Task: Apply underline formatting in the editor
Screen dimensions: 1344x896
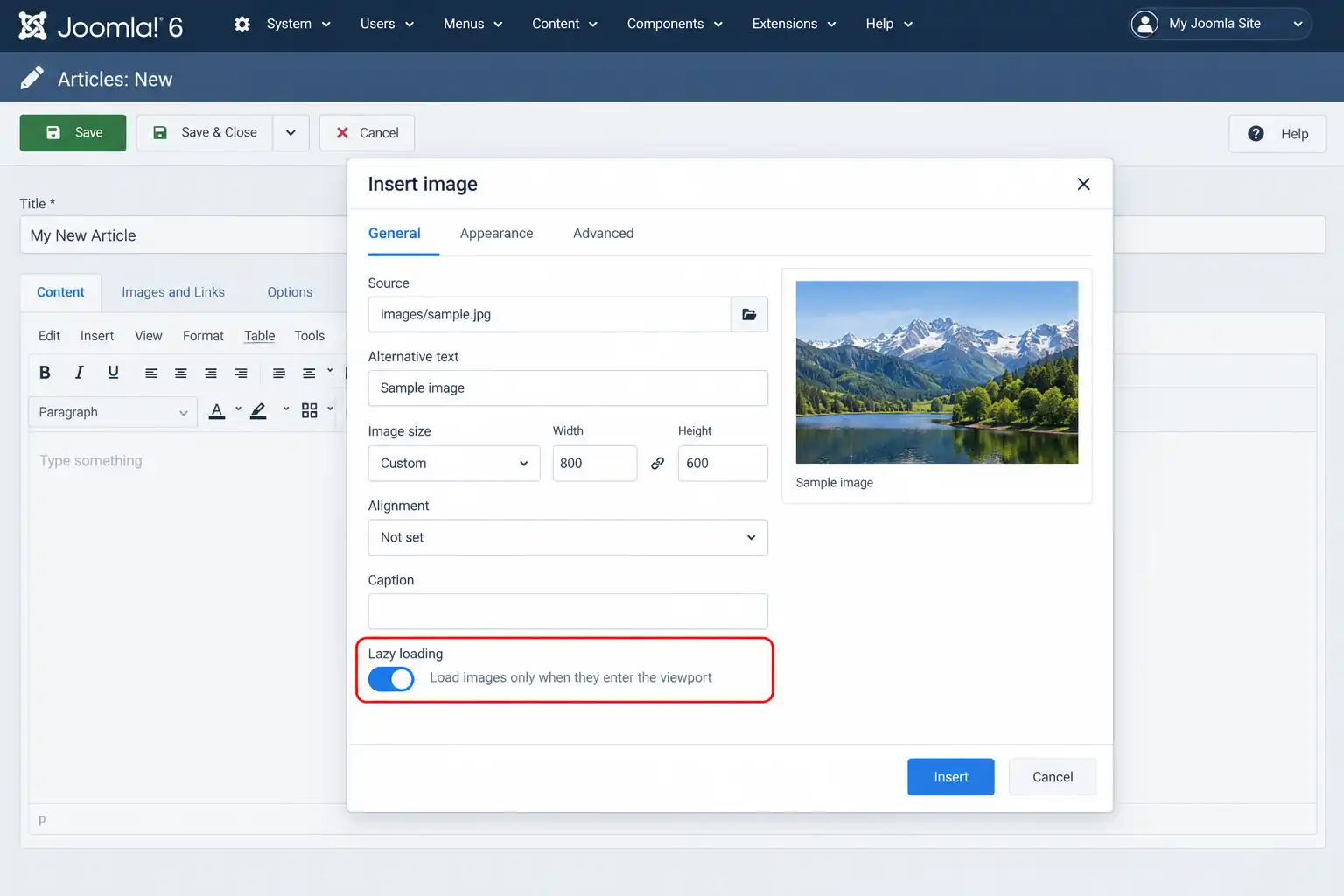Action: click(x=113, y=373)
